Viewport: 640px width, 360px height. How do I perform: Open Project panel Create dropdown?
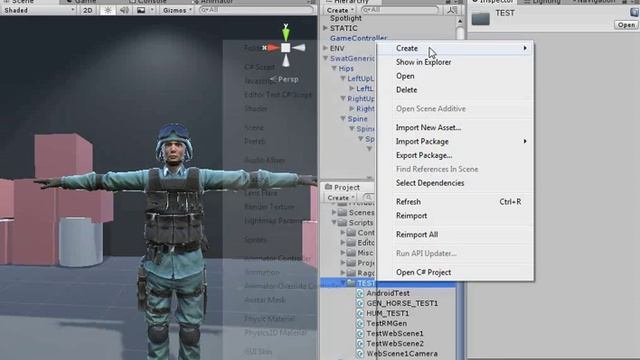click(x=341, y=198)
